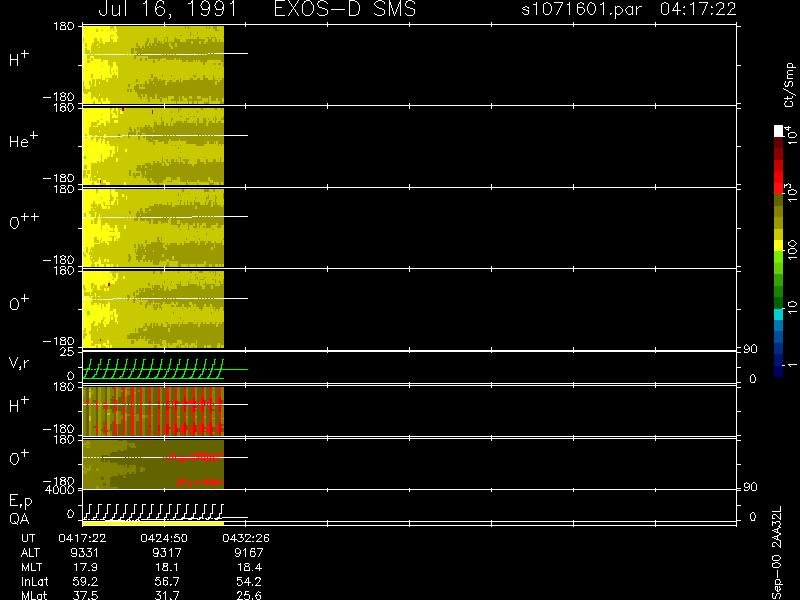Click the "InLat" row label

pyautogui.click(x=35, y=581)
